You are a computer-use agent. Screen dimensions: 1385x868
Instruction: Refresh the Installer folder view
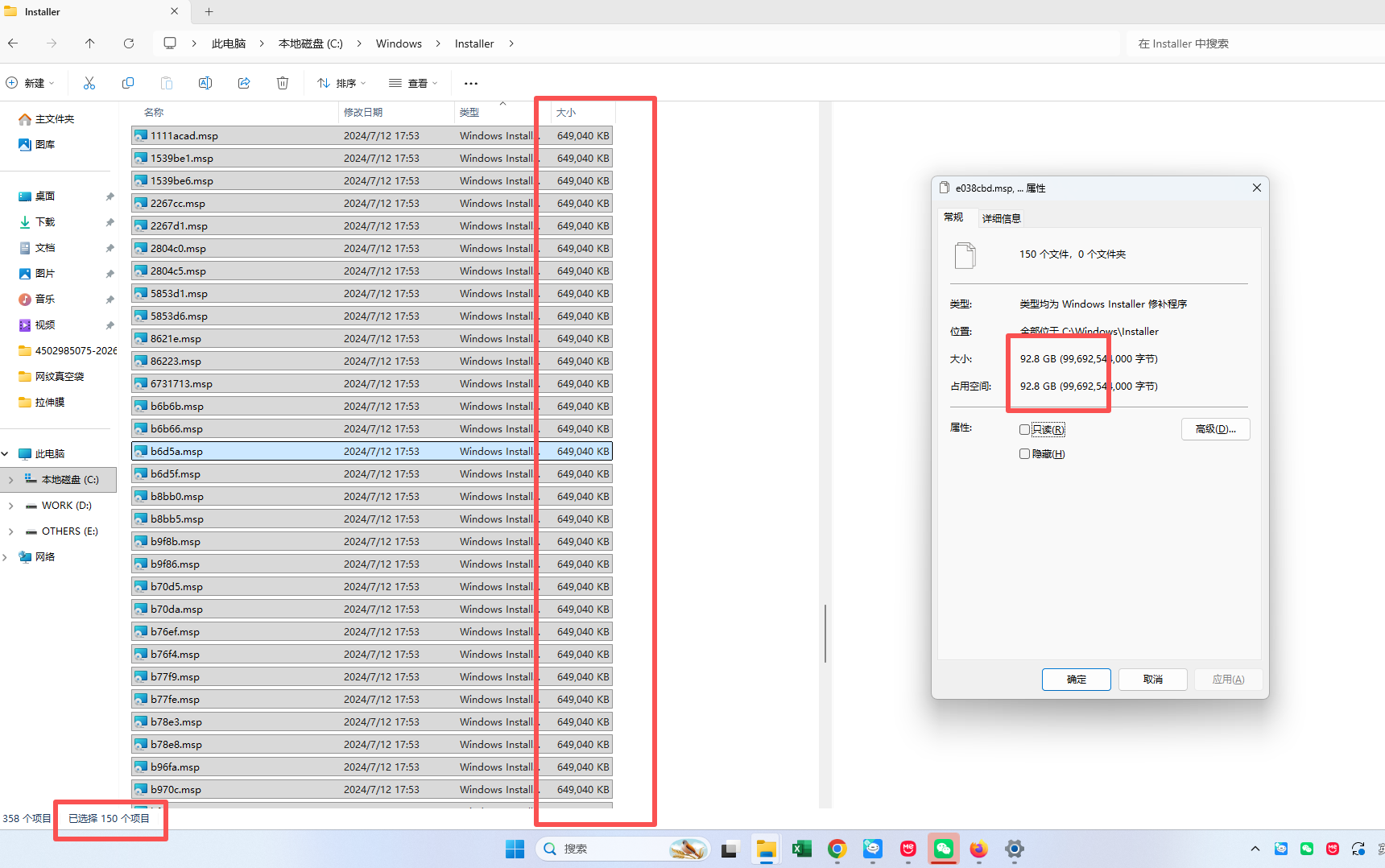tap(129, 43)
